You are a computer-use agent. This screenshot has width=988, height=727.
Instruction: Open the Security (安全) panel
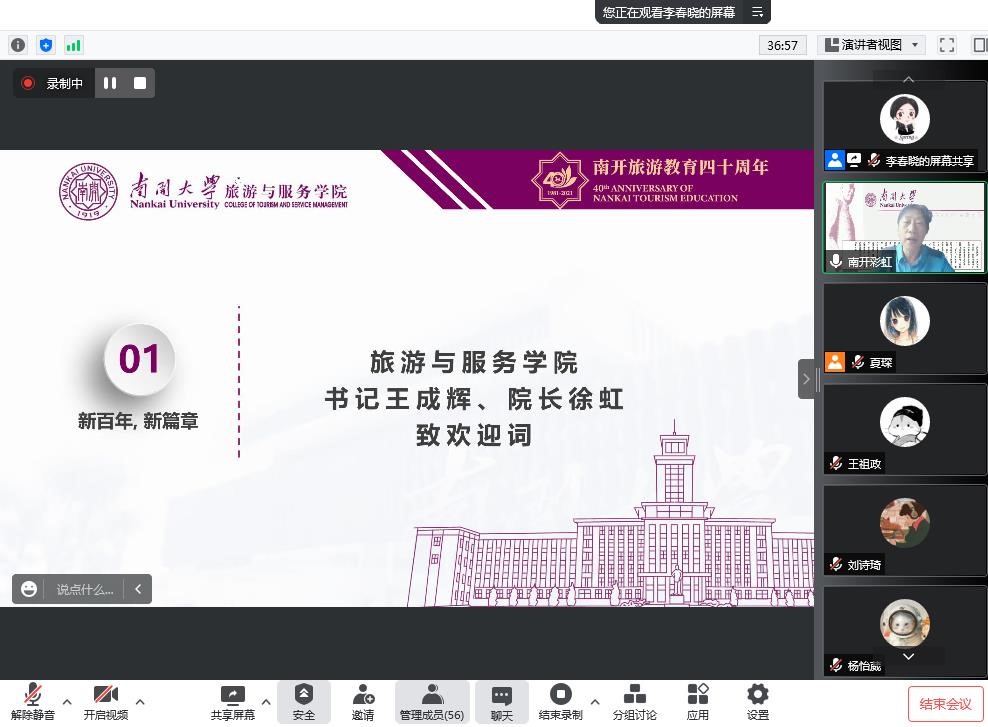pos(304,702)
